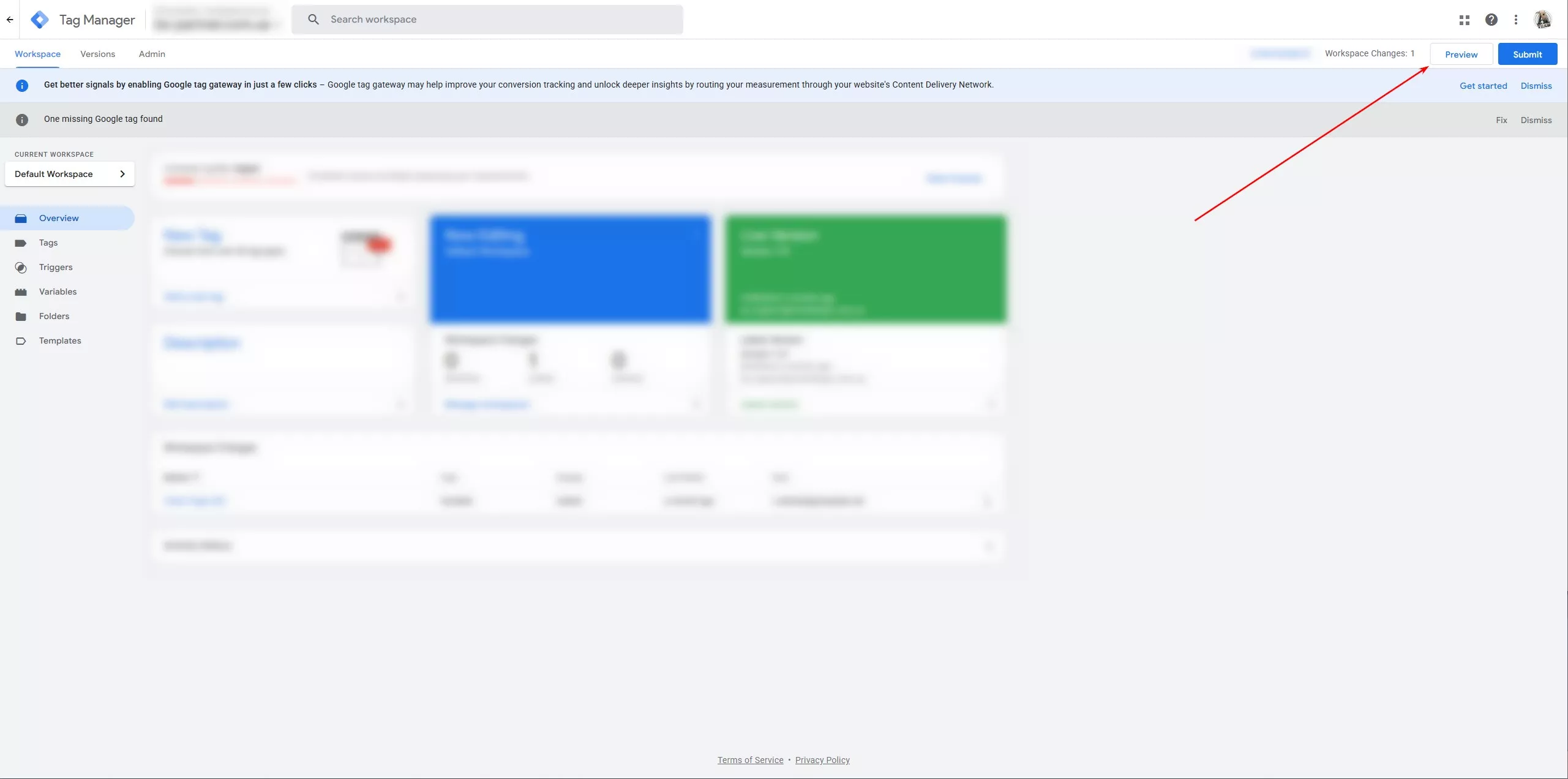Open the Admin tab
The height and width of the screenshot is (779, 1568).
coord(152,54)
